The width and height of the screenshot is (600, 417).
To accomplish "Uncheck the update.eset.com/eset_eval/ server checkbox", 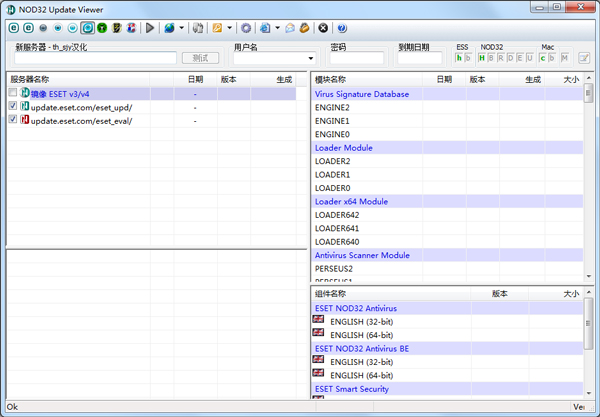I will point(13,120).
